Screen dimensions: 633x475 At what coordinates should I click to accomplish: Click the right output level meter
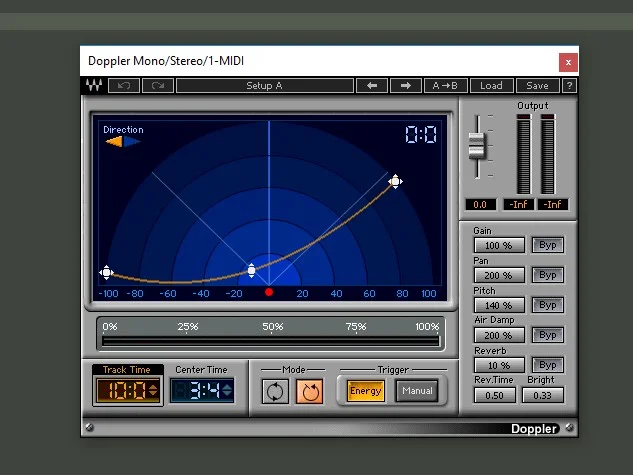[x=548, y=154]
